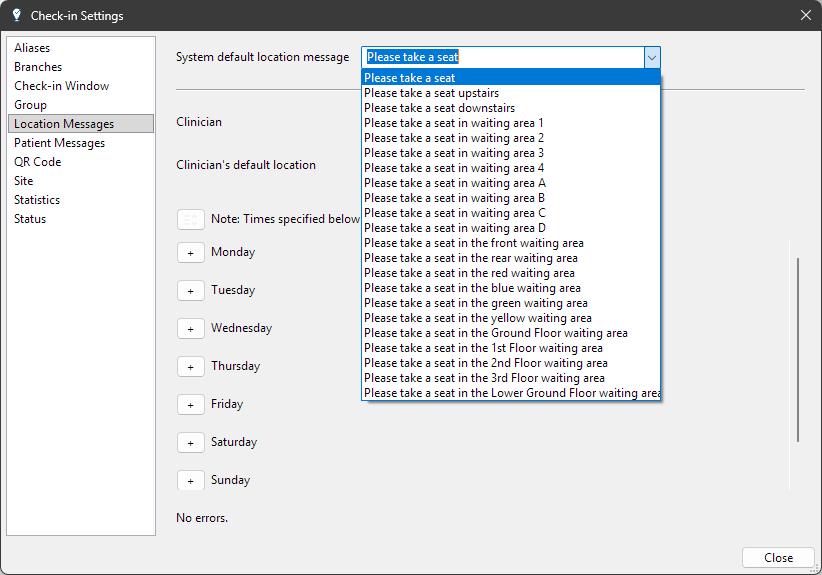Expand the Wednesday schedule with plus button

pyautogui.click(x=191, y=329)
